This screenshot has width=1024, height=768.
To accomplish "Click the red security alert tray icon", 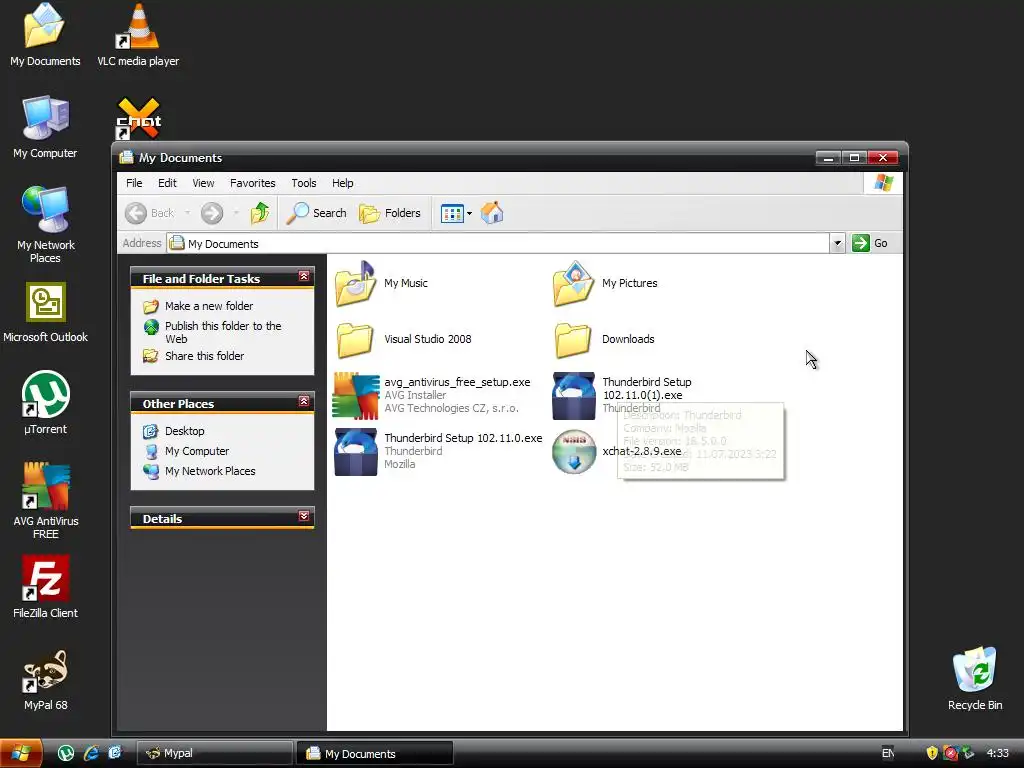I will [x=951, y=753].
